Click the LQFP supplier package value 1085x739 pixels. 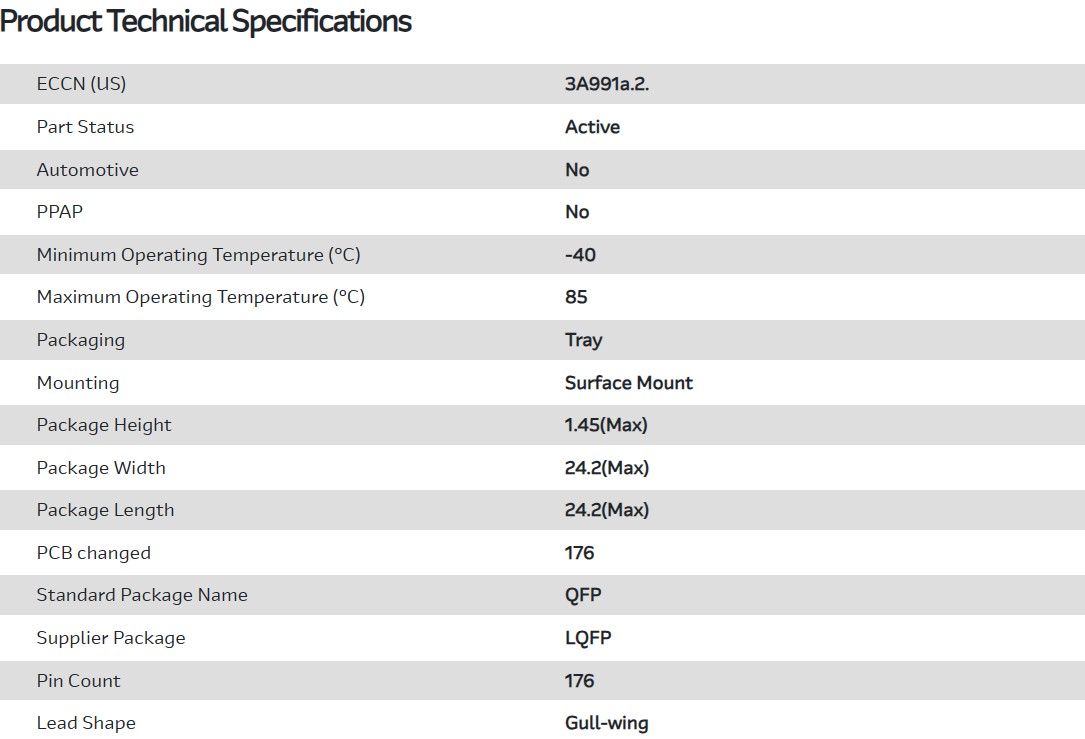pos(588,638)
